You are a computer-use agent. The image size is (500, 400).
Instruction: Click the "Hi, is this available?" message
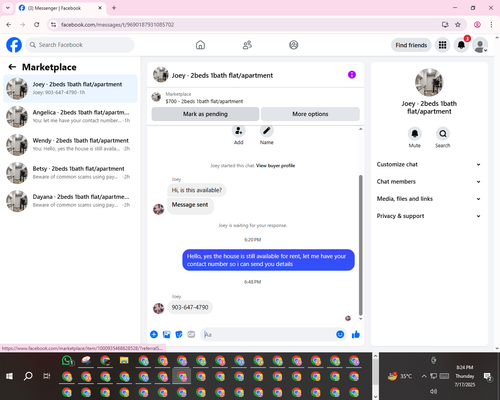click(197, 190)
